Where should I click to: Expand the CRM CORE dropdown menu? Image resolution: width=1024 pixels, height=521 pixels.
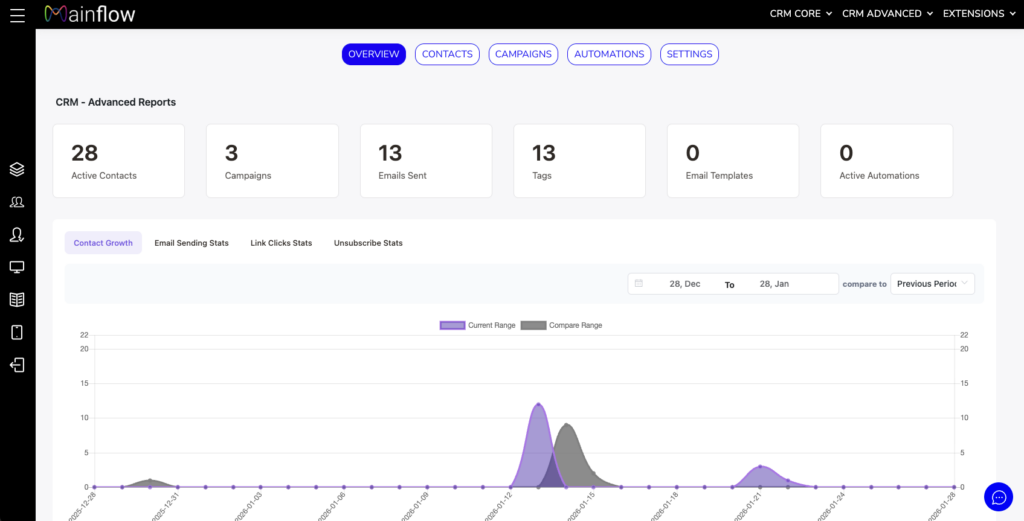pos(801,14)
